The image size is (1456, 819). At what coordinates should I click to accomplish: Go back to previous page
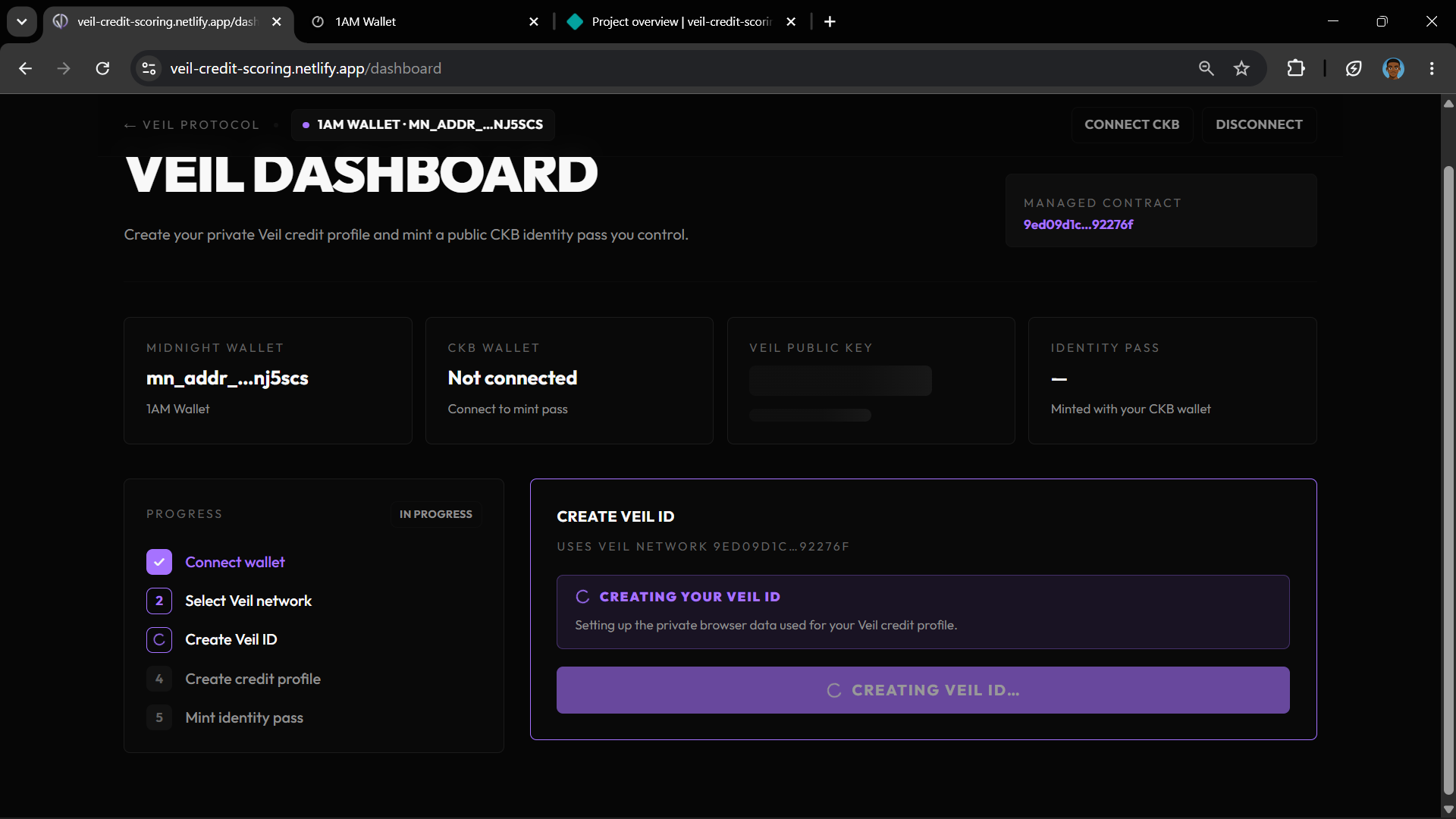point(25,68)
